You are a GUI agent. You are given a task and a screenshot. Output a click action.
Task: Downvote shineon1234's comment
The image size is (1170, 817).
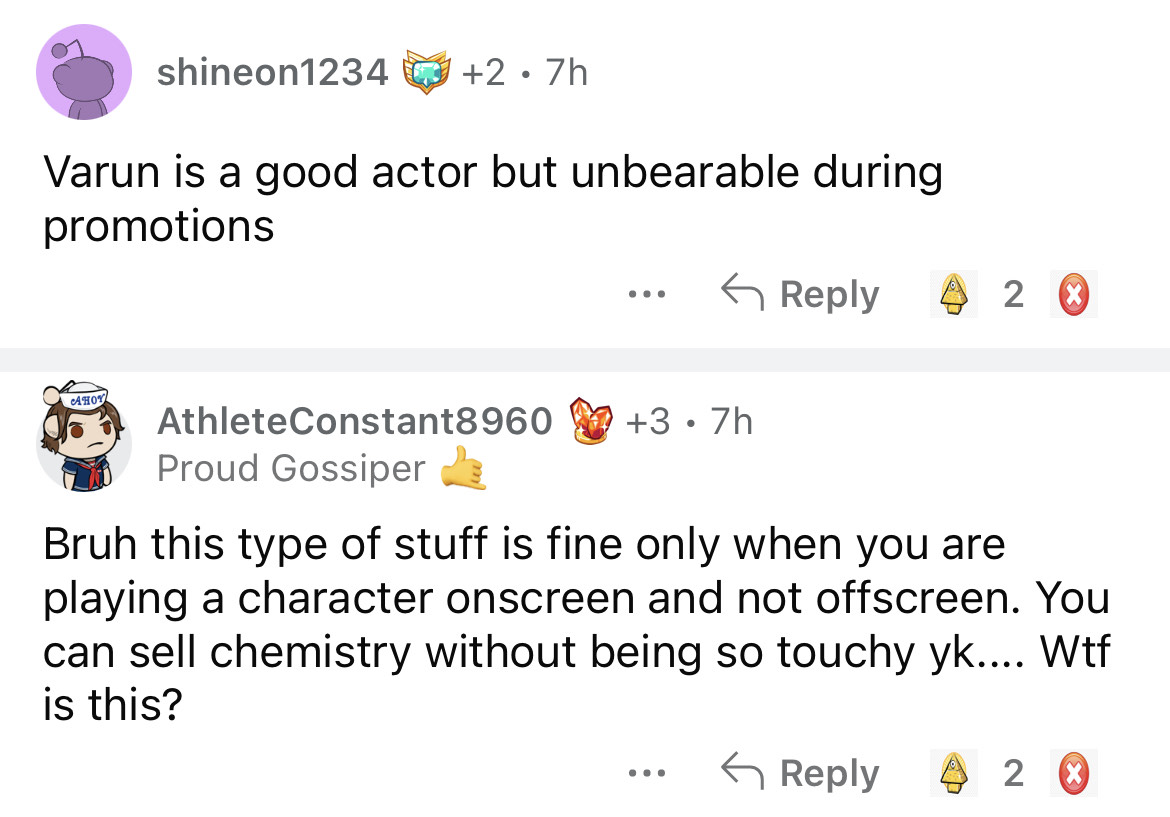coord(1073,295)
